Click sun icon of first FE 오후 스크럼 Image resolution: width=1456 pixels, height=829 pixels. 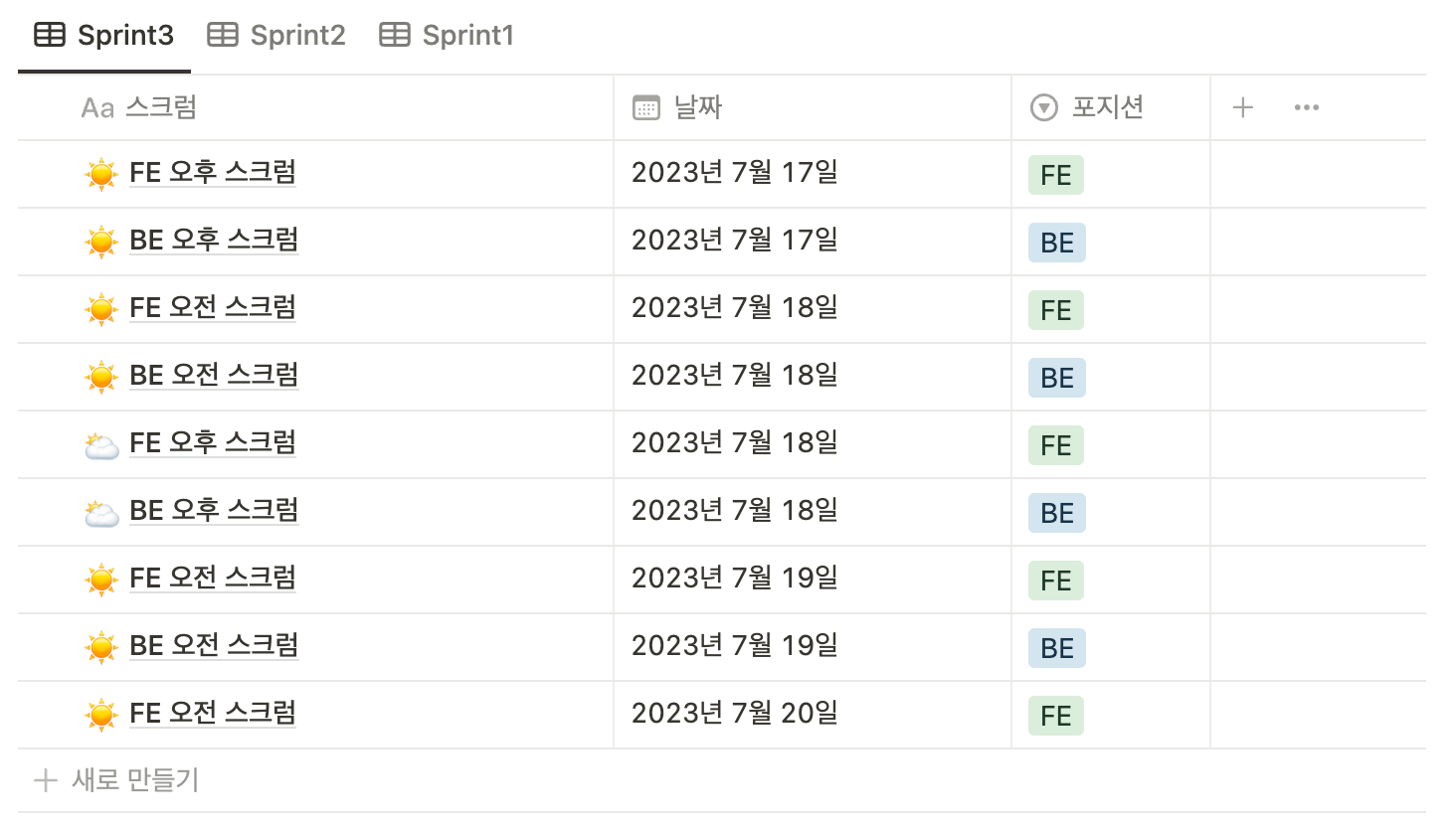[x=101, y=174]
